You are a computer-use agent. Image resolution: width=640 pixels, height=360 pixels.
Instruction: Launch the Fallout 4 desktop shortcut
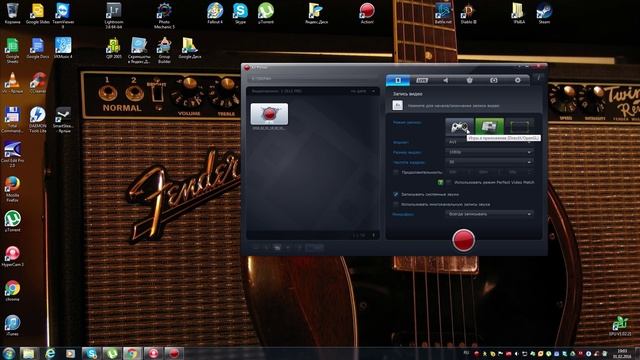pos(215,13)
